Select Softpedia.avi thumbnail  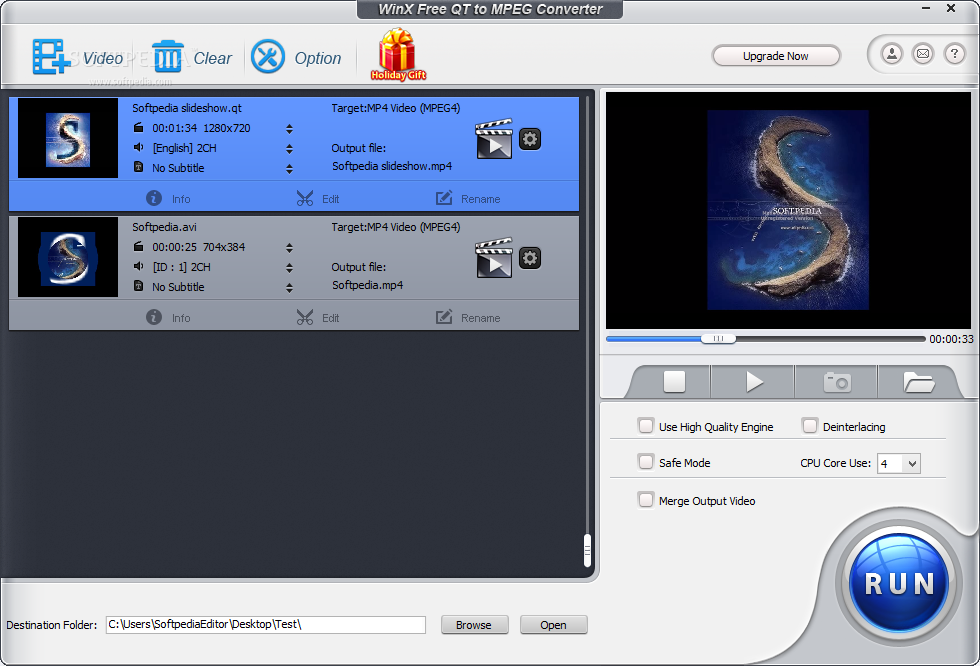[x=68, y=257]
